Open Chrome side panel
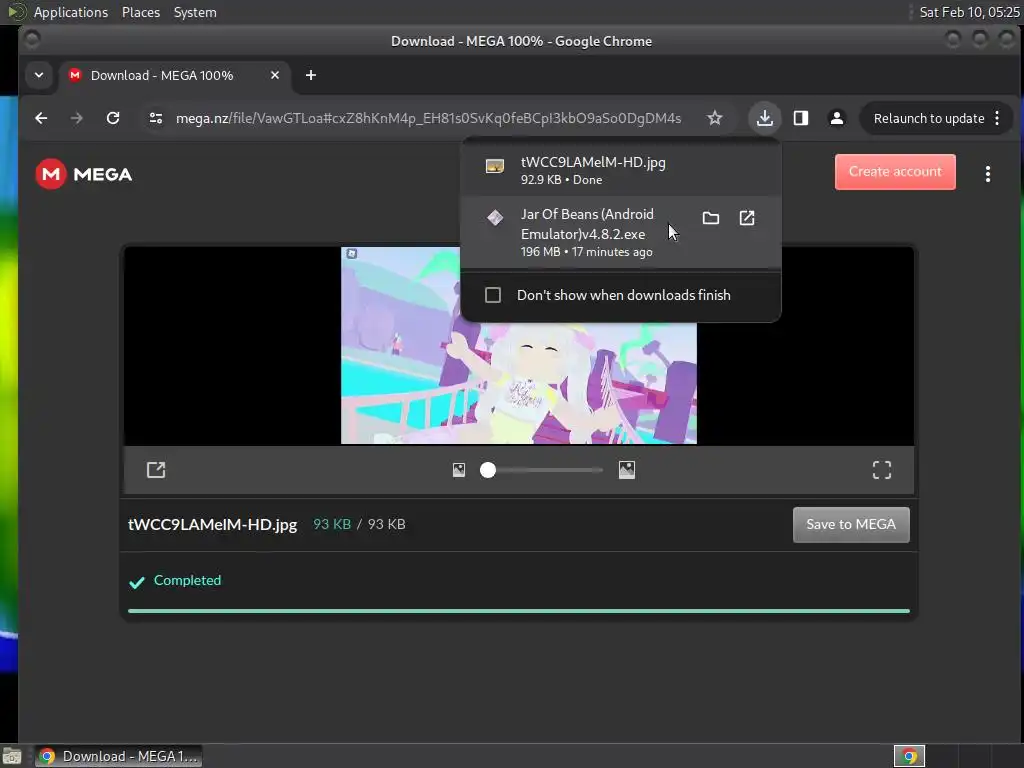Screen dimensions: 1024x768 click(x=801, y=118)
